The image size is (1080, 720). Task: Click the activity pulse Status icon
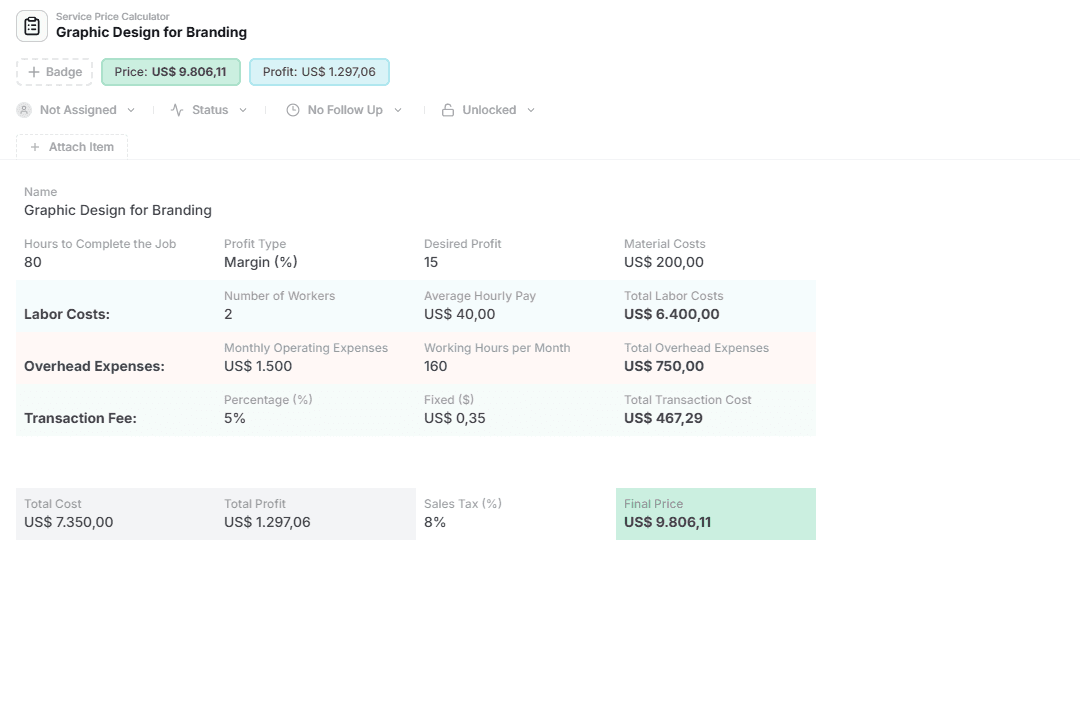click(177, 110)
